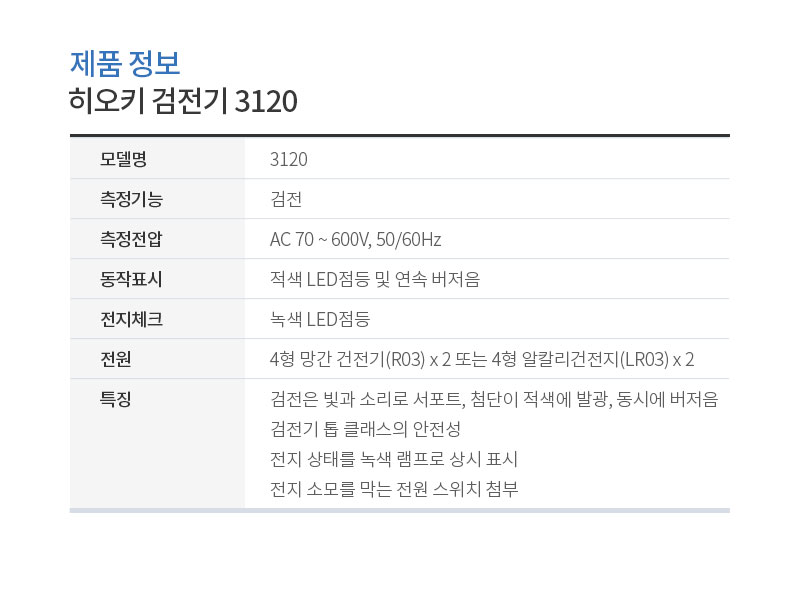Click the 3120 model value
This screenshot has width=800, height=595.
(289, 159)
